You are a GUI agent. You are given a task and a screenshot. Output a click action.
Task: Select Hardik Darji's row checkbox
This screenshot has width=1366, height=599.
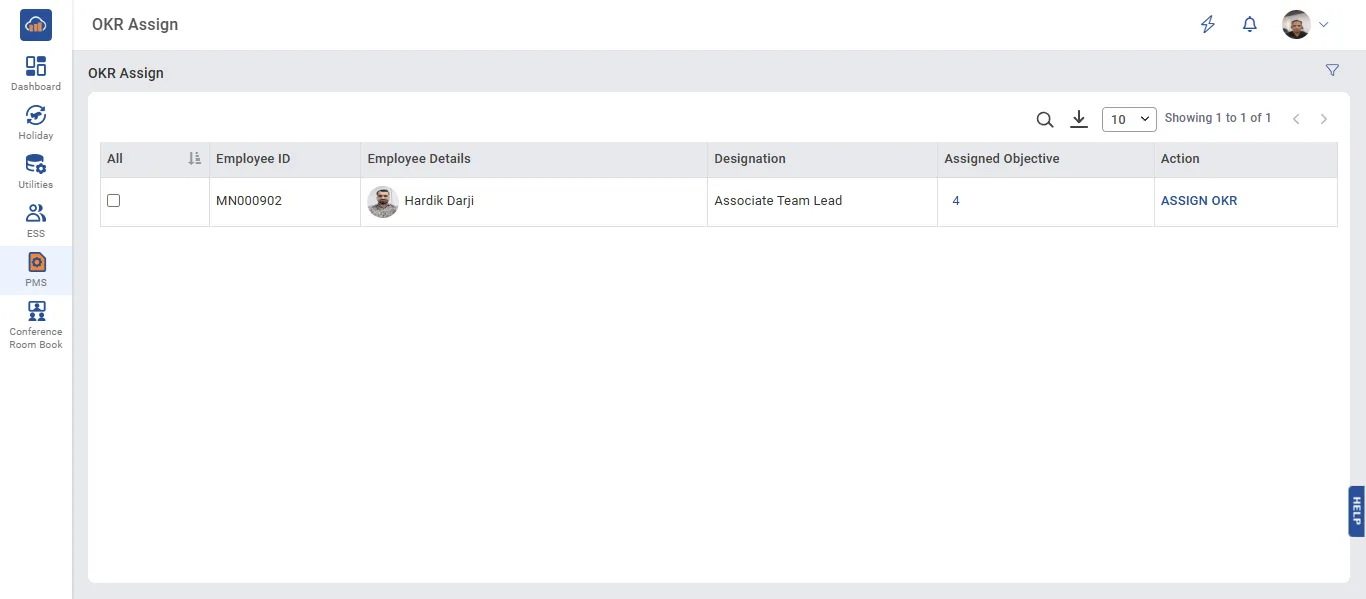click(x=113, y=200)
